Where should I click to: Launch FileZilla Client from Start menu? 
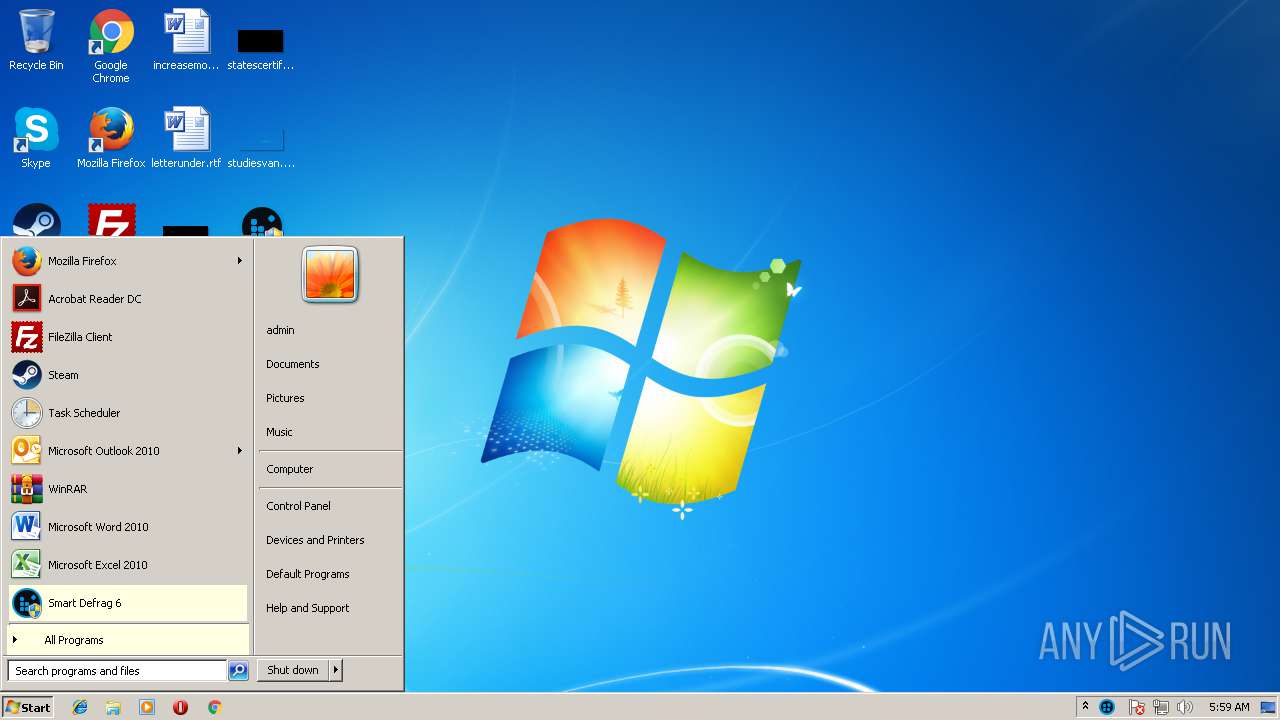tap(128, 337)
